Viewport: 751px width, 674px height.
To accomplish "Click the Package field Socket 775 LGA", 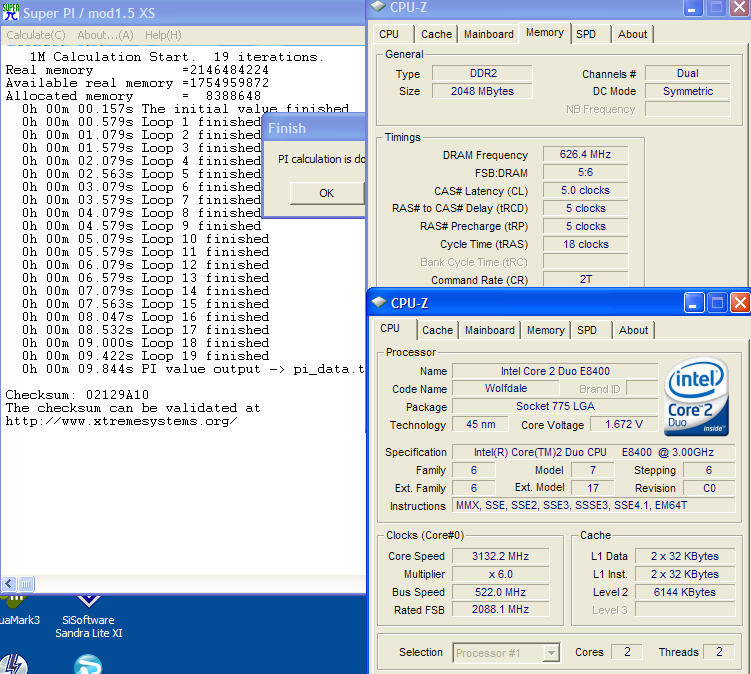I will (x=555, y=406).
